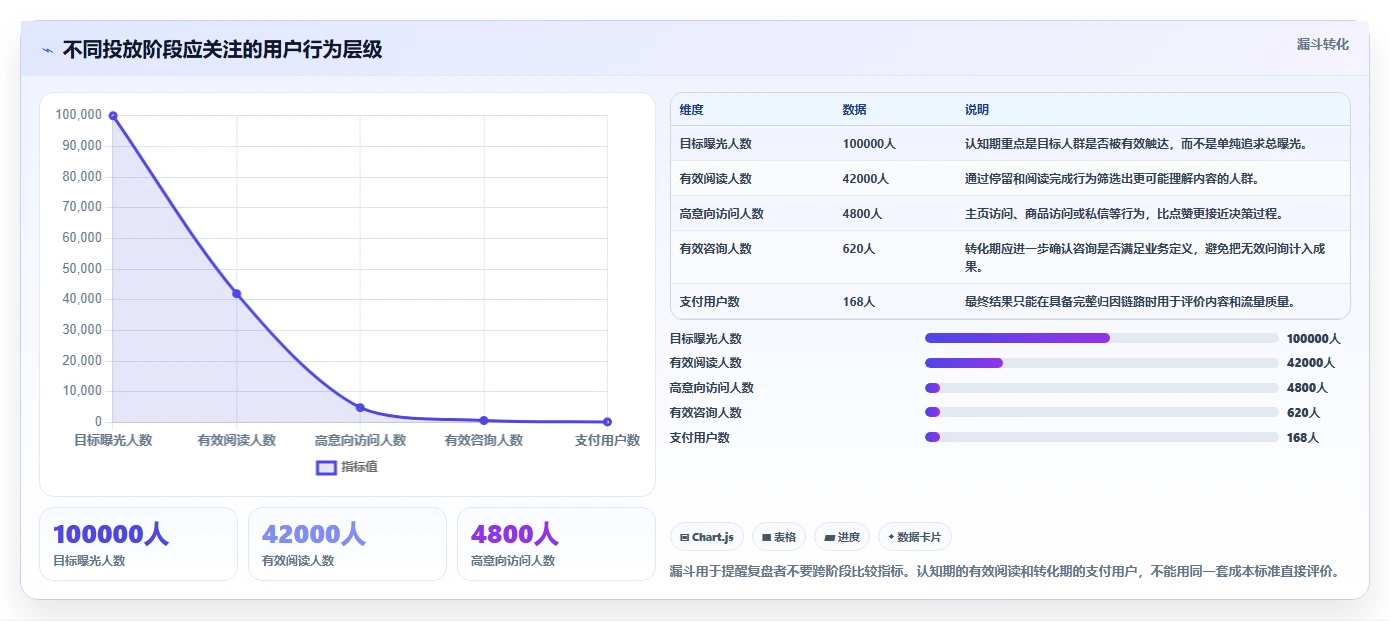Click the 表格 tag chip
The height and width of the screenshot is (621, 1390).
click(x=779, y=537)
